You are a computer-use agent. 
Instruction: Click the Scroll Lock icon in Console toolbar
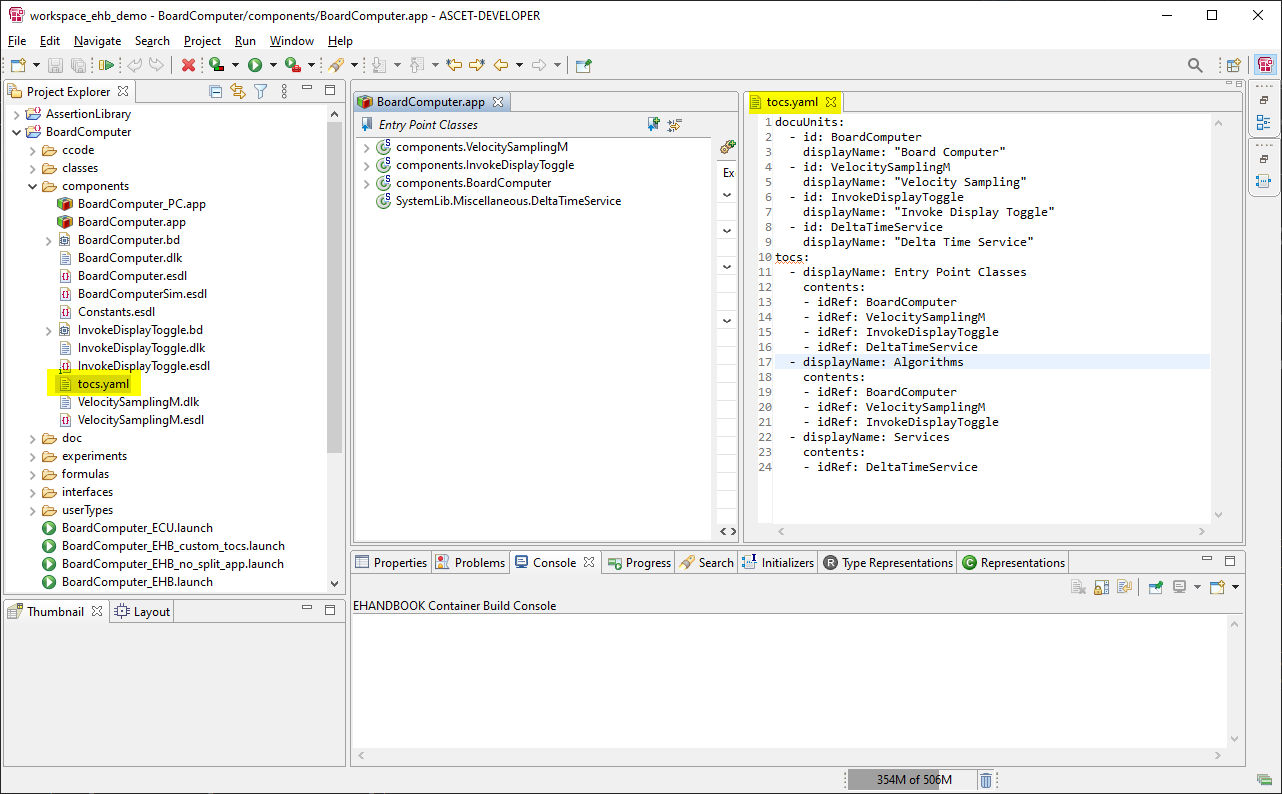(x=1101, y=587)
